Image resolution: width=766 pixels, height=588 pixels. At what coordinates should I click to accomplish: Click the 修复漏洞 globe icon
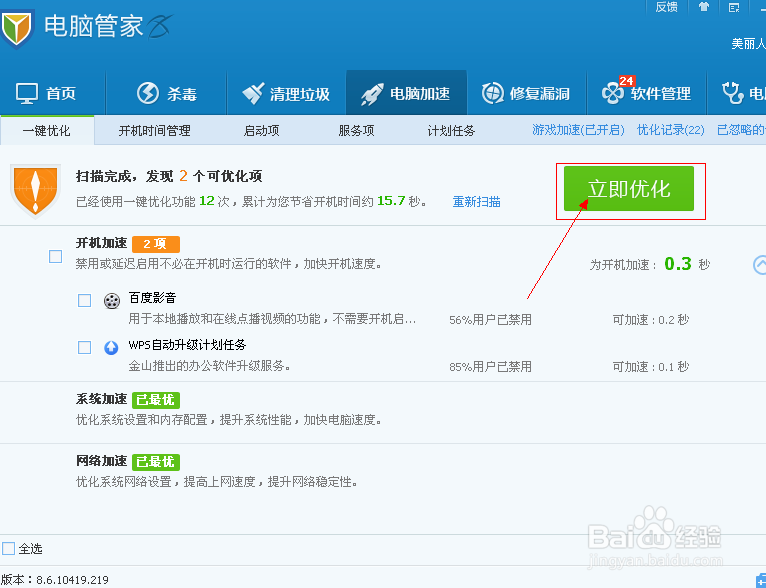pos(492,93)
